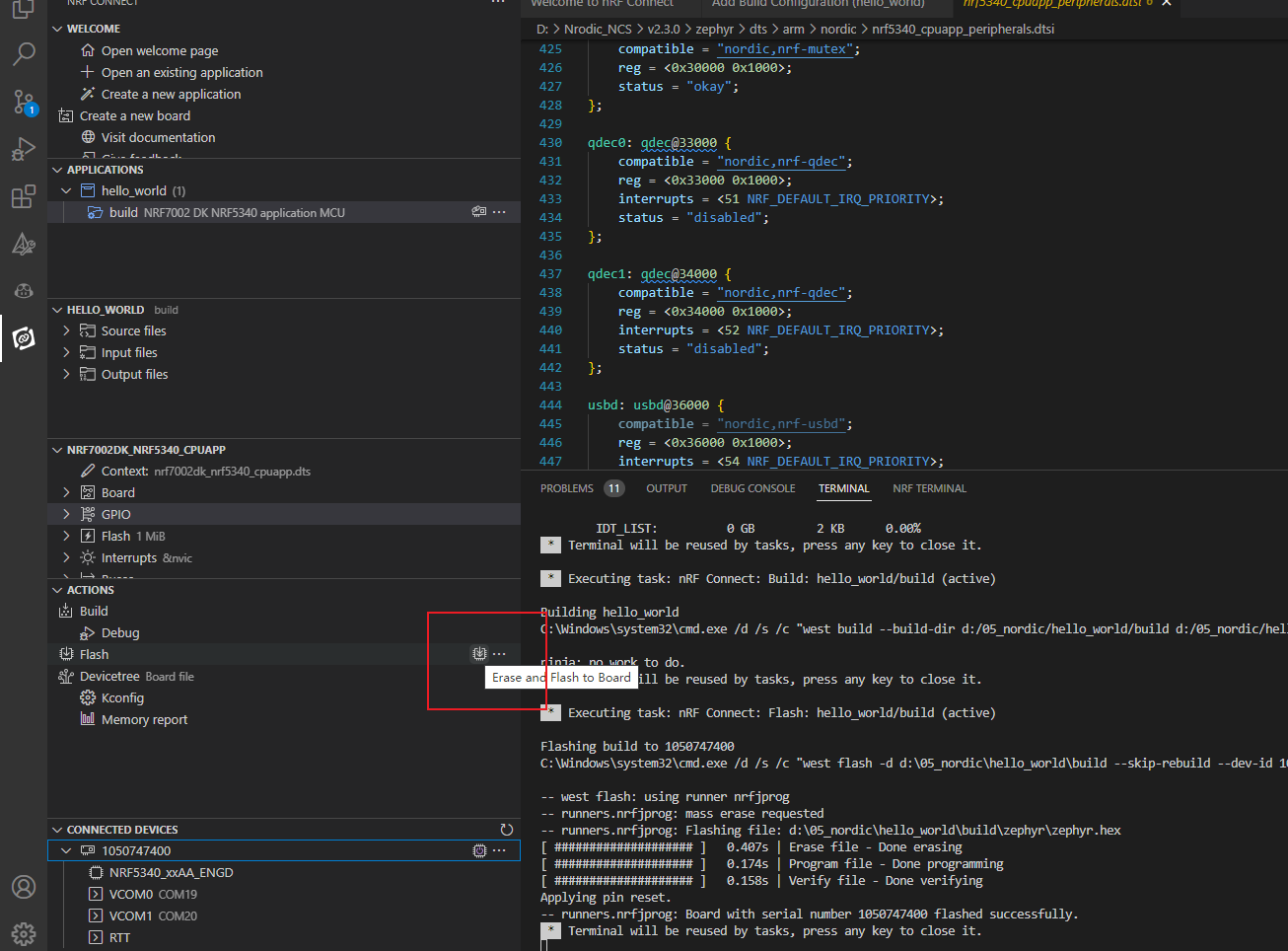Click Open an existing application

(182, 72)
